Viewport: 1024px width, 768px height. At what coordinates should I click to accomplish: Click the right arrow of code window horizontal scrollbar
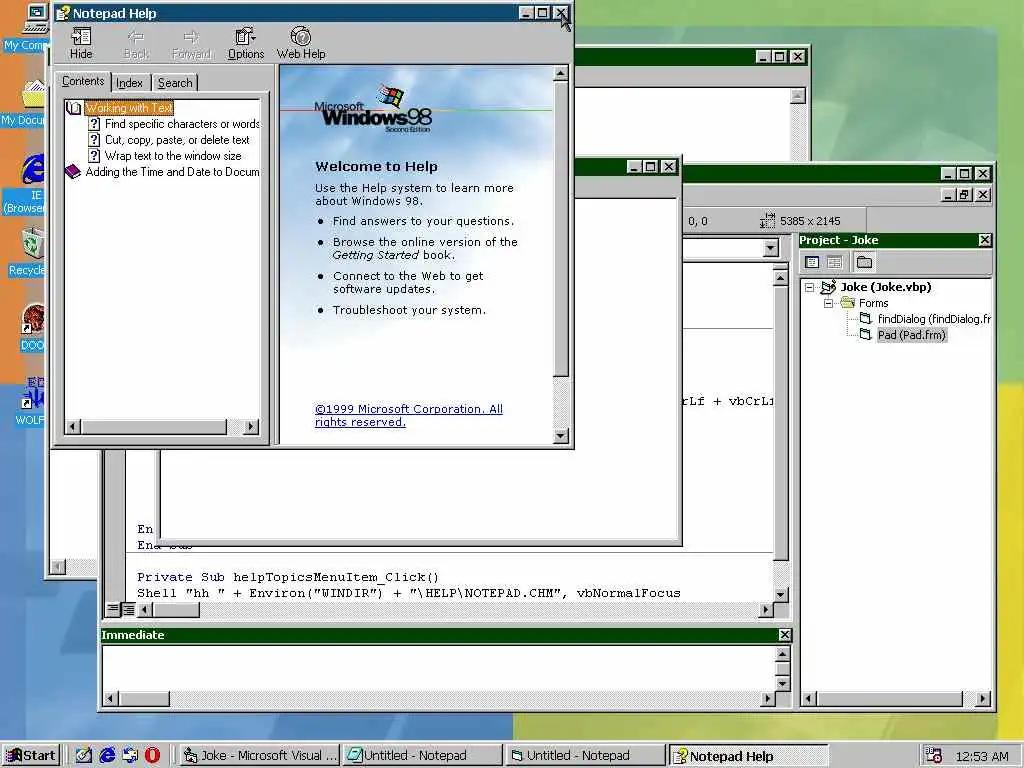(x=766, y=609)
